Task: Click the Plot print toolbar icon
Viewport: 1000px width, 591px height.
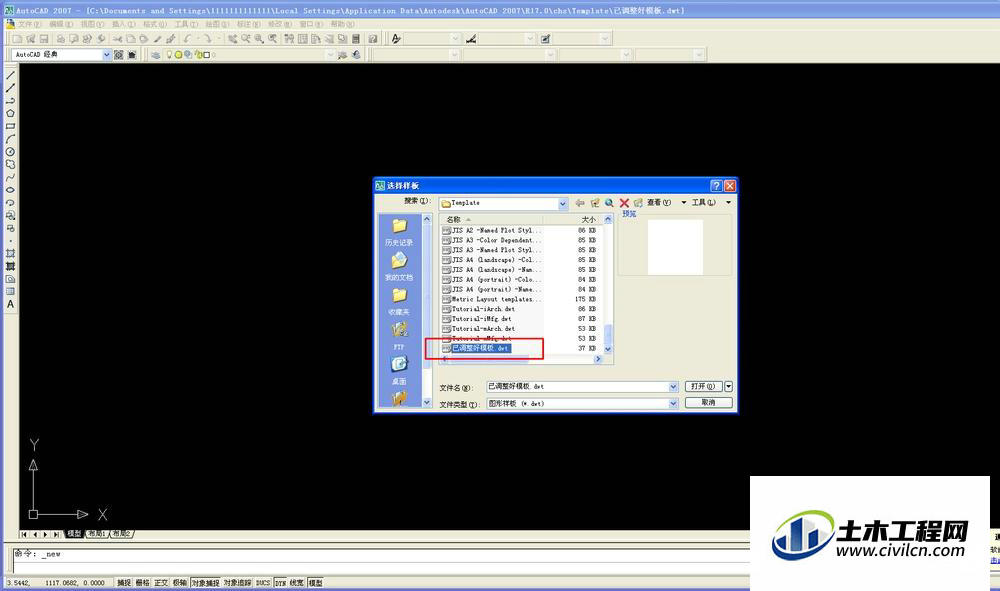Action: [61, 39]
